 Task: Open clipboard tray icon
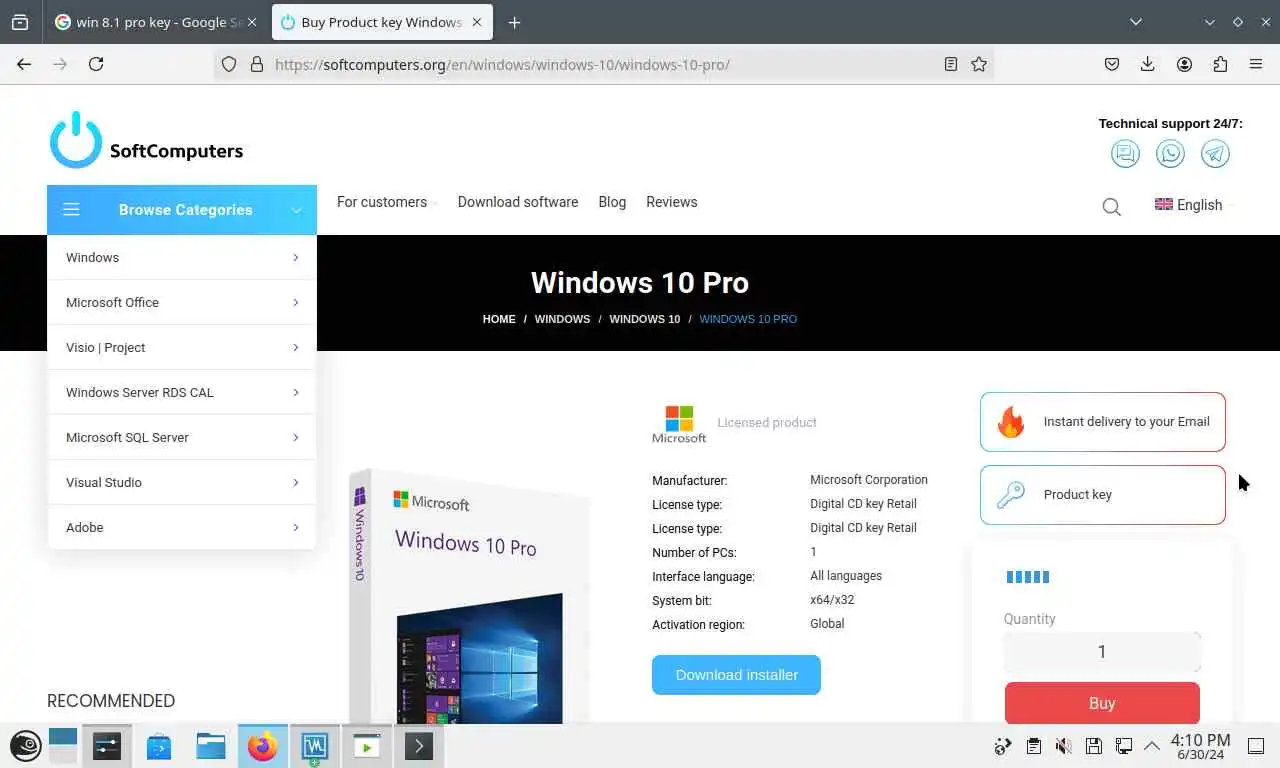[x=1034, y=746]
